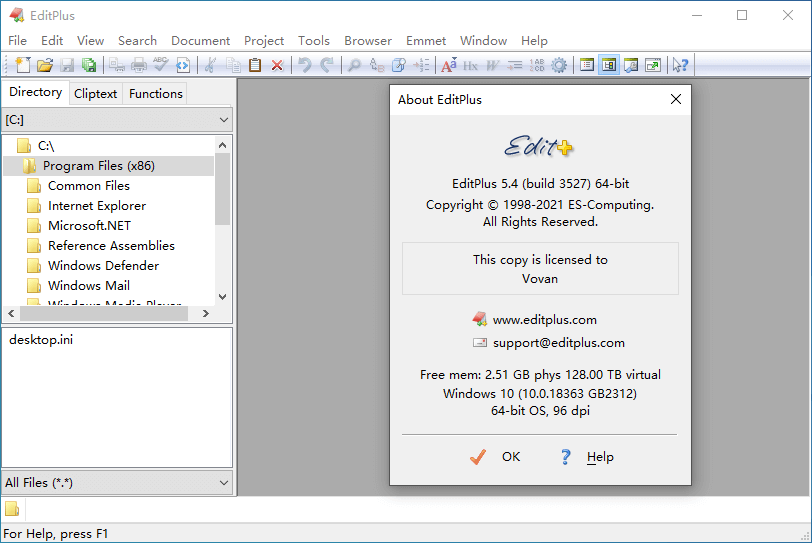Select the desktop.ini file
Viewport: 812px width, 543px height.
pos(41,340)
